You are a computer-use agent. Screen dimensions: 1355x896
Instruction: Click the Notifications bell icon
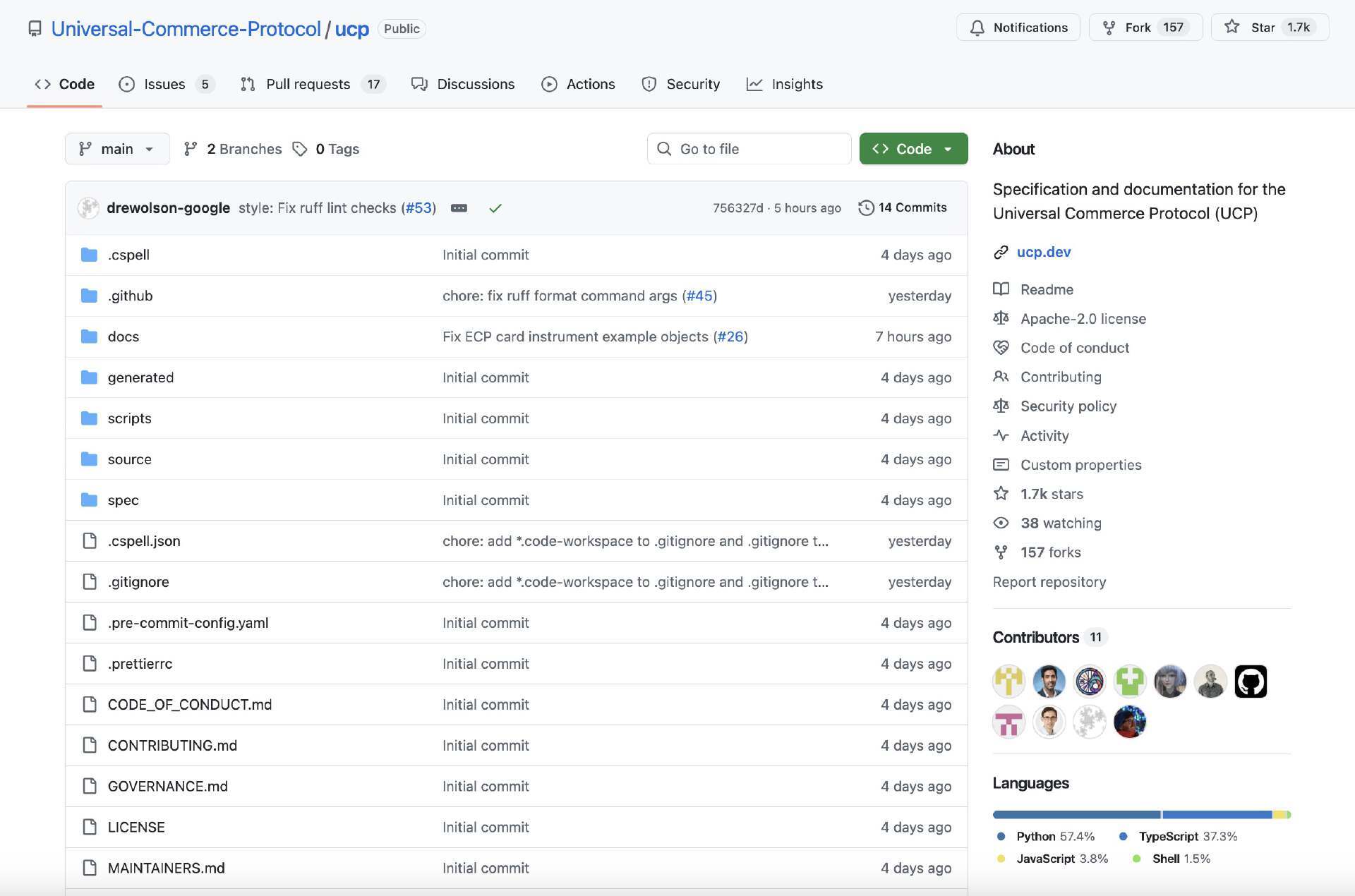[x=977, y=28]
